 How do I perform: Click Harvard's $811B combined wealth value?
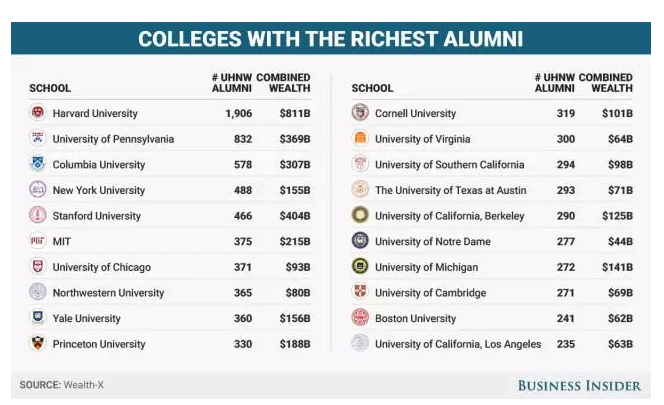pyautogui.click(x=295, y=114)
